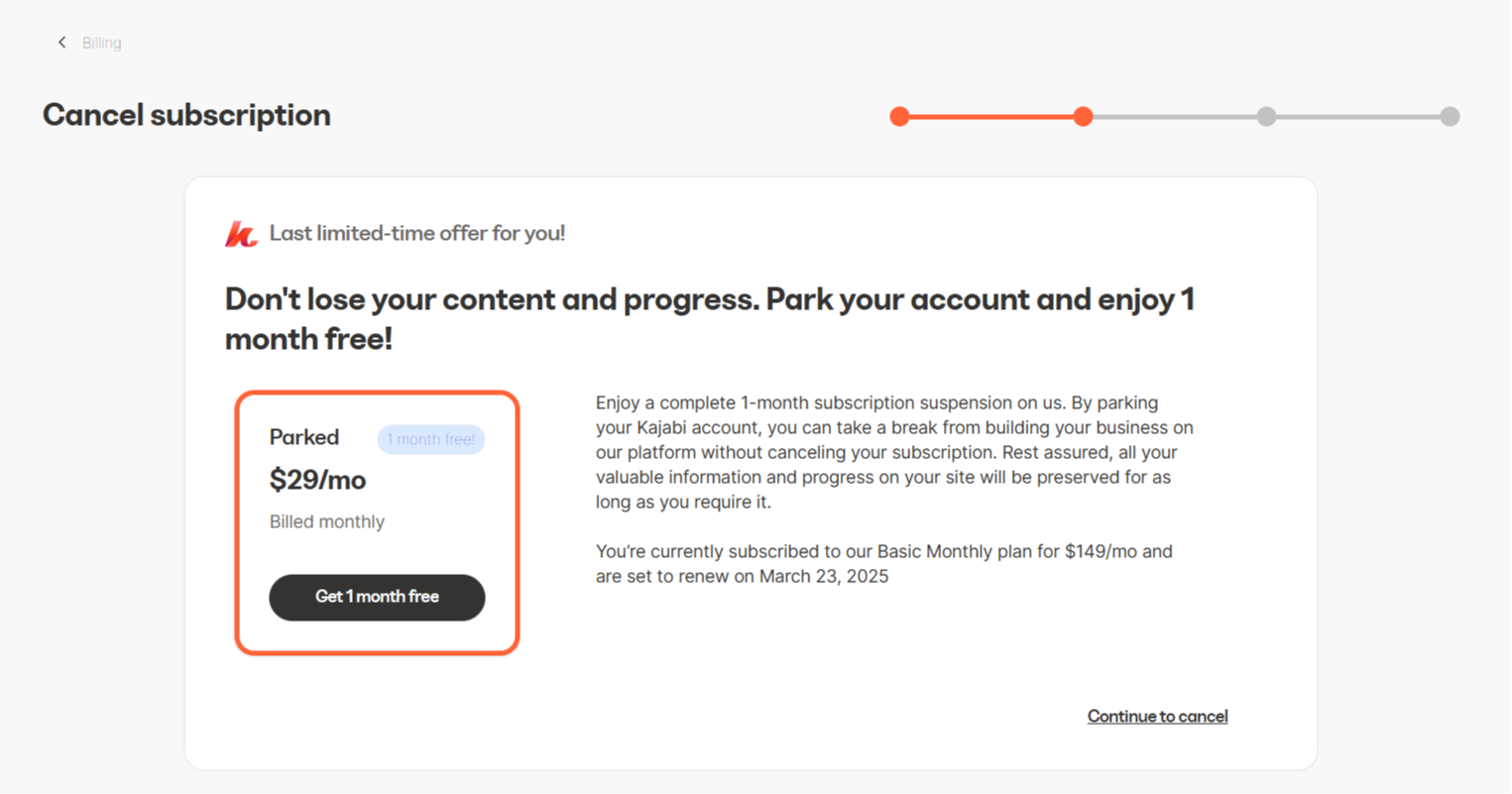This screenshot has width=1512, height=794.
Task: Click the first progress step dot
Action: click(899, 117)
